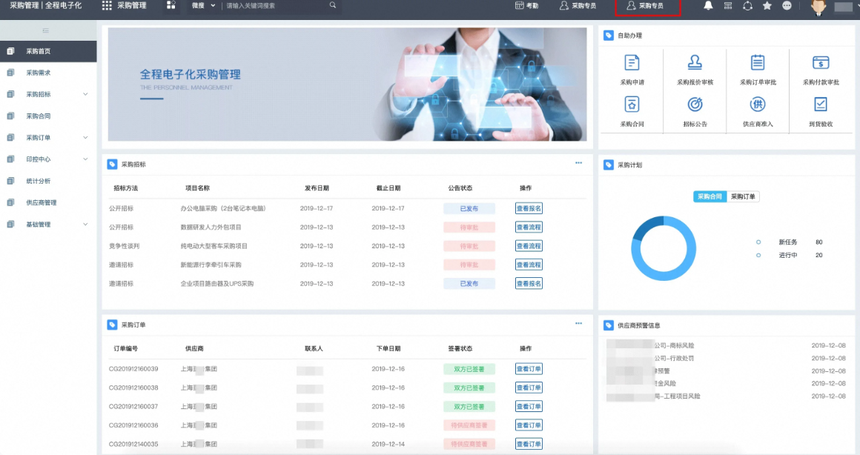This screenshot has height=455, width=860.
Task: Open 采购报价审核 stamp icon
Action: 695,62
